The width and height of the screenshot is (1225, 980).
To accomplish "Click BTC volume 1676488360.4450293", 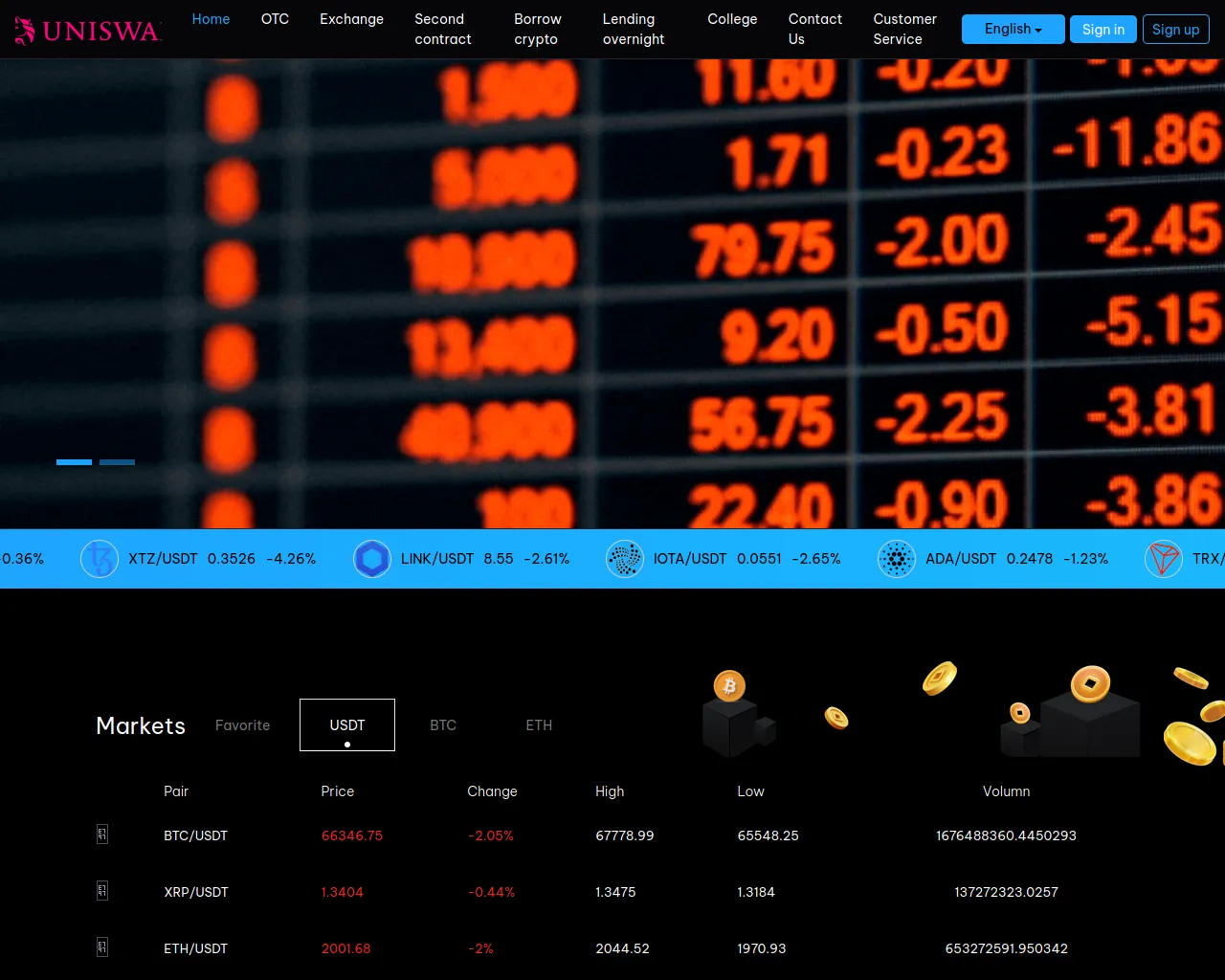I will (x=1007, y=835).
